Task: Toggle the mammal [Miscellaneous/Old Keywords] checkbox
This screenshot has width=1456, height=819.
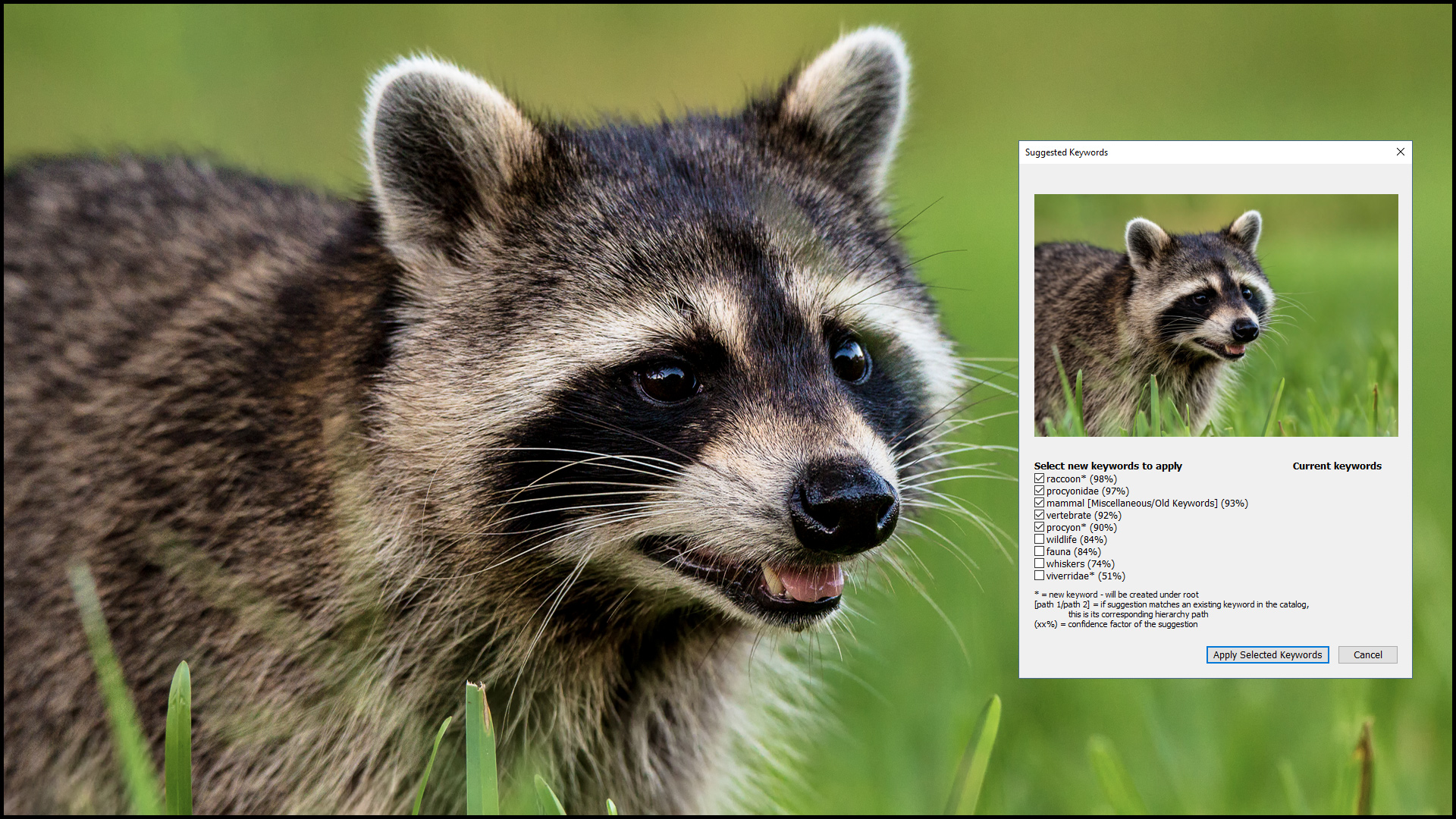Action: coord(1039,503)
